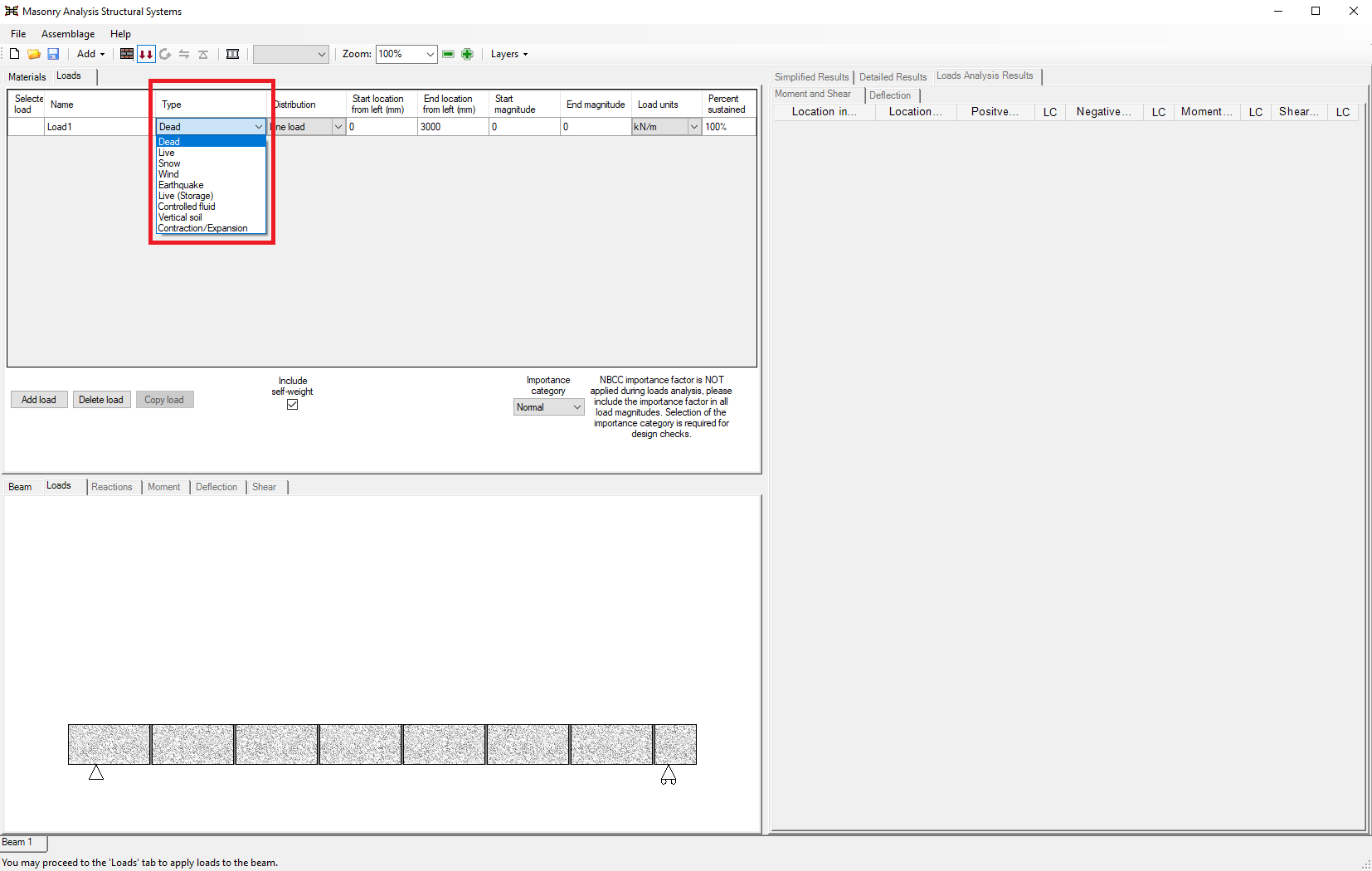Viewport: 1372px width, 871px height.
Task: Click the green plus zoom in icon
Action: click(x=467, y=54)
